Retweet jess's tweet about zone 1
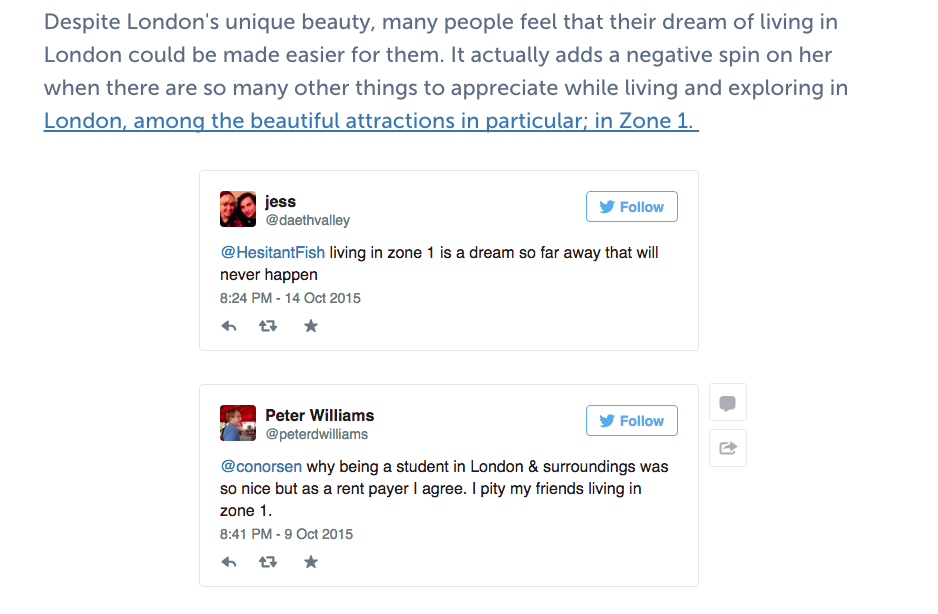This screenshot has height=614, width=938. click(268, 326)
